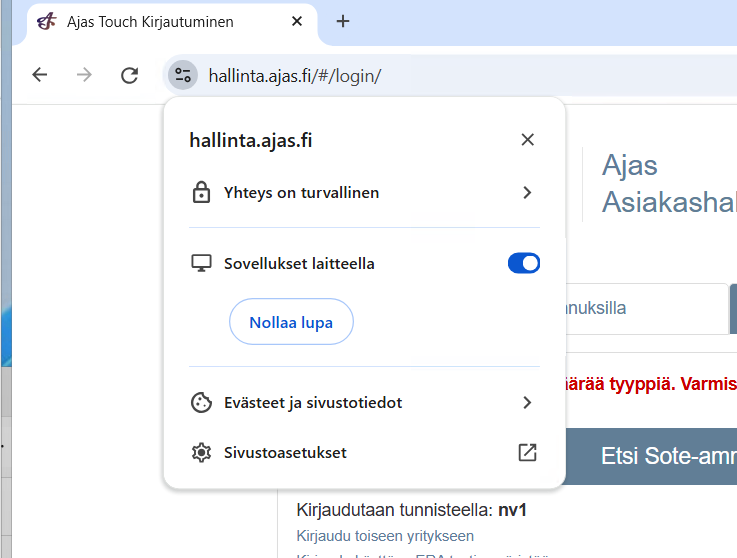
Task: Click the address bar URL hallinta.ajas.fi
Action: point(294,75)
